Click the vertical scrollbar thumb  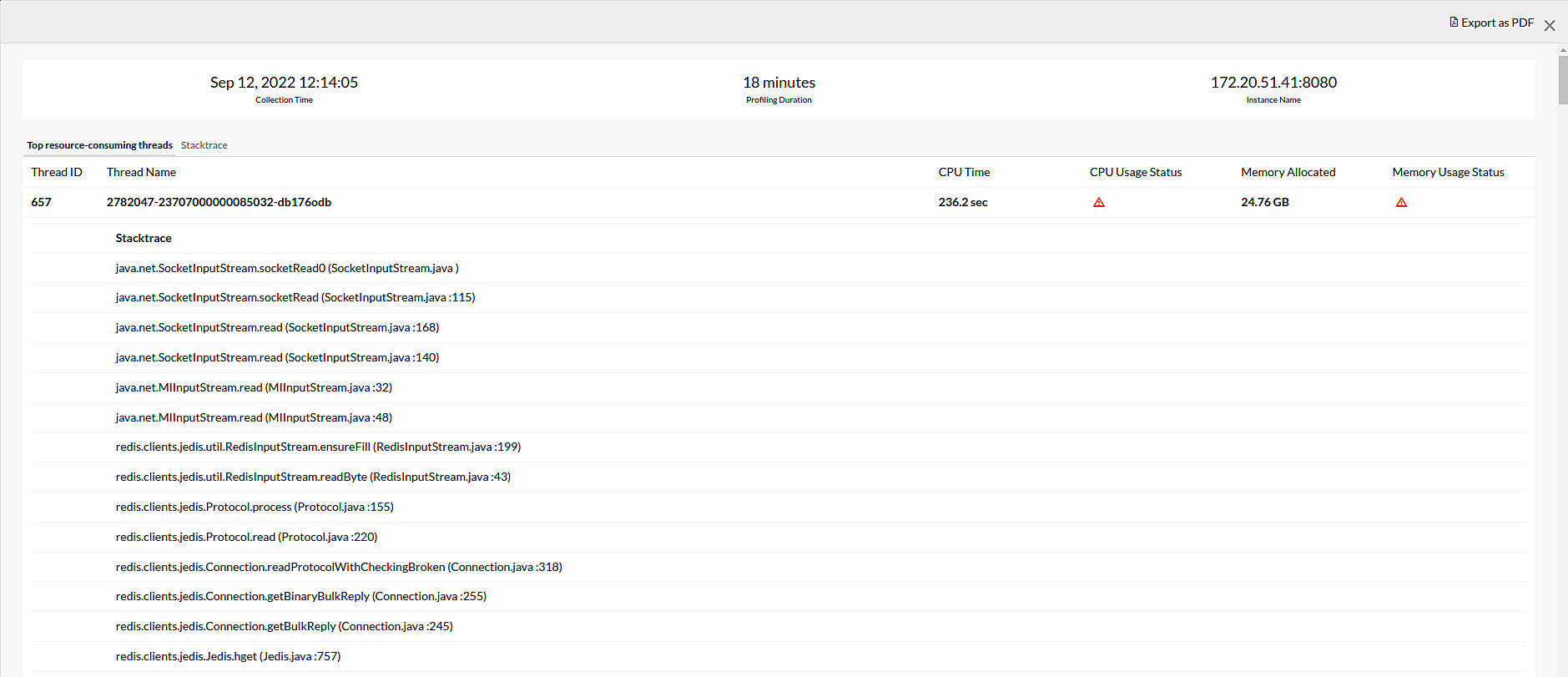pyautogui.click(x=1562, y=80)
